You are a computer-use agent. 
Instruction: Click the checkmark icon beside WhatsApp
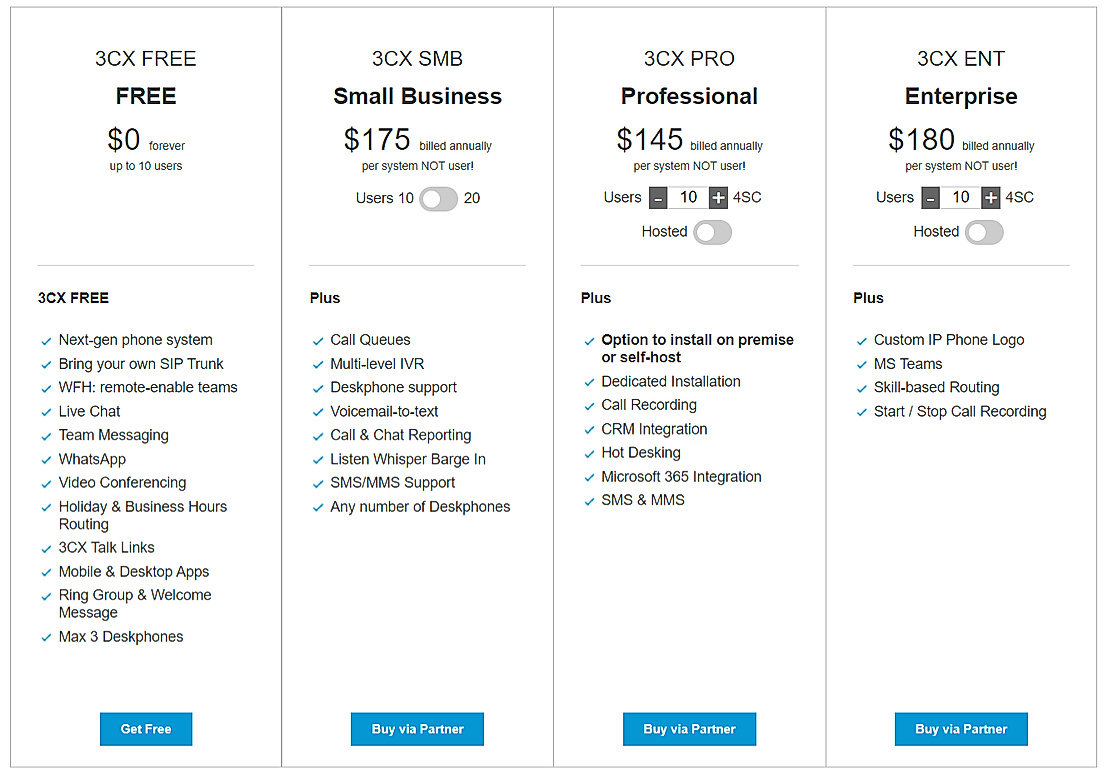click(x=45, y=459)
